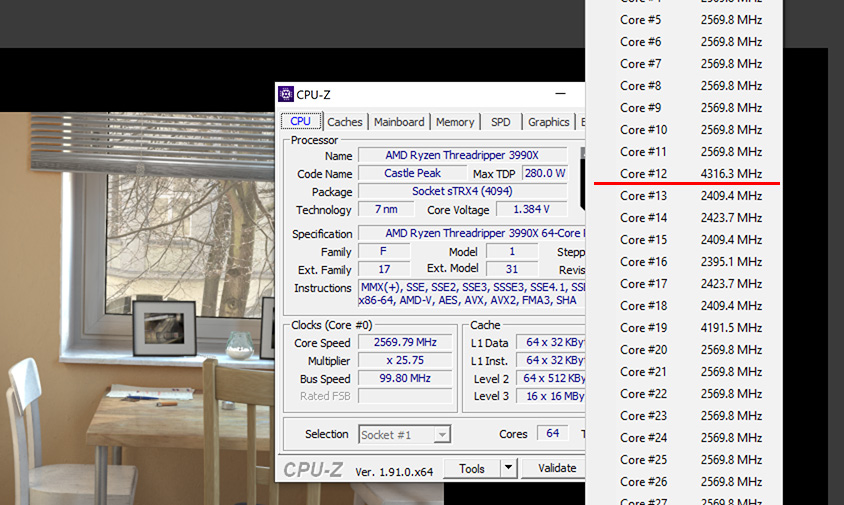Select Core #7 in the clocks list
The height and width of the screenshot is (505, 844).
pyautogui.click(x=684, y=64)
